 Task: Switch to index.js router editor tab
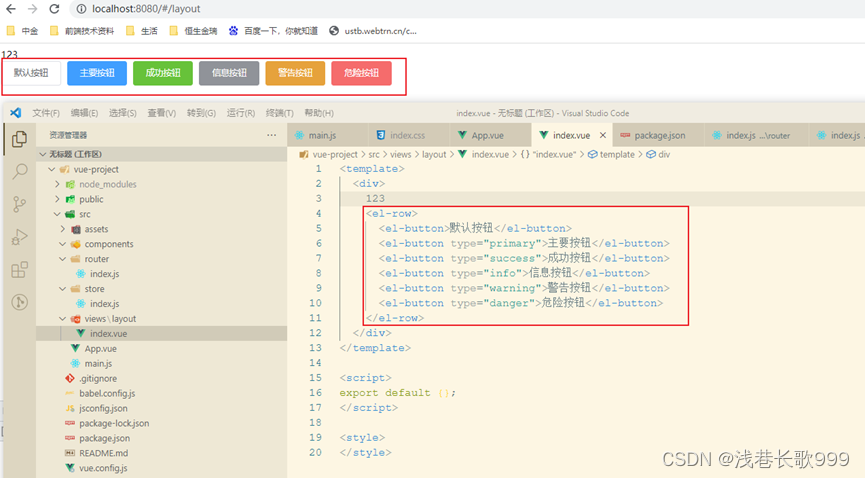[x=756, y=135]
